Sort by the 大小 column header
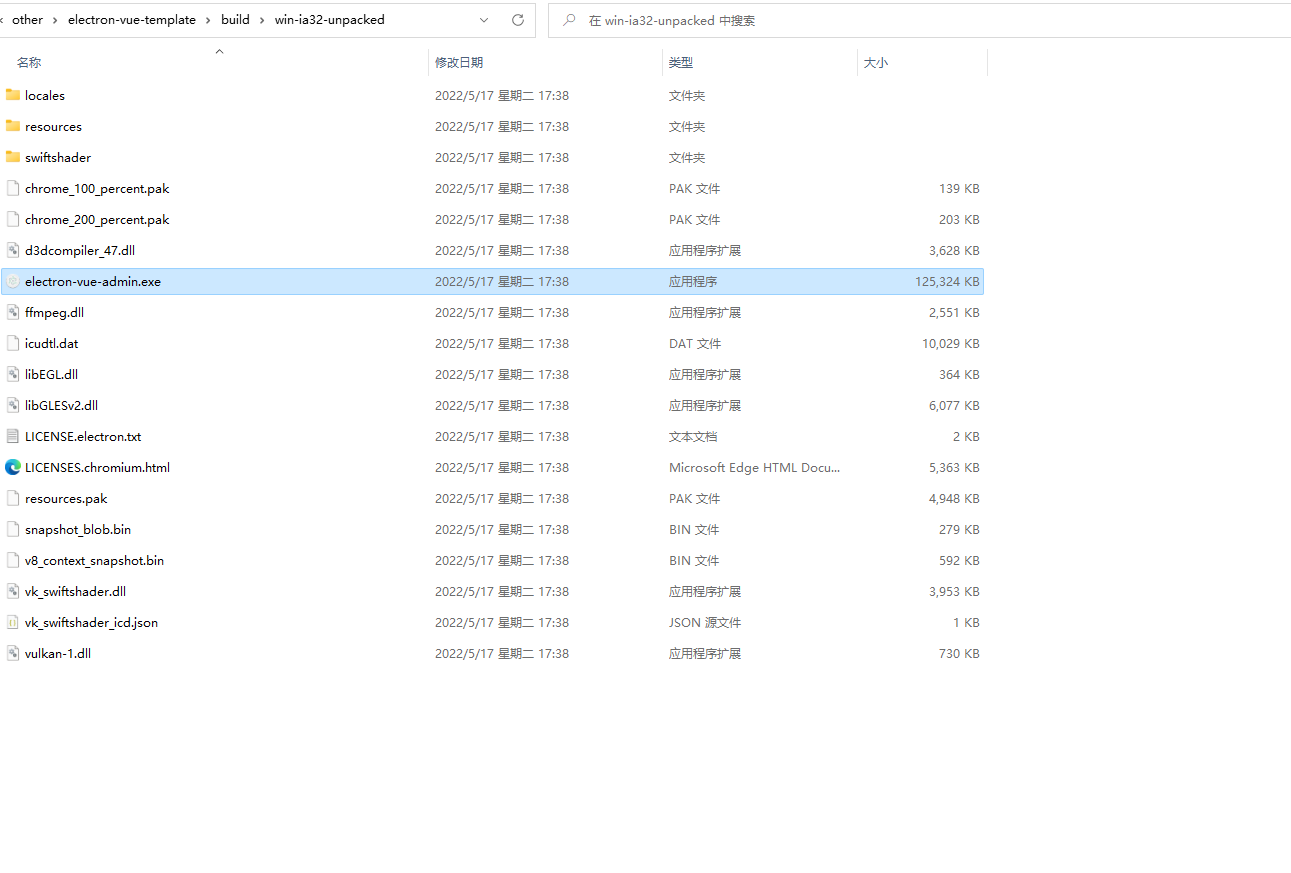 (x=875, y=62)
